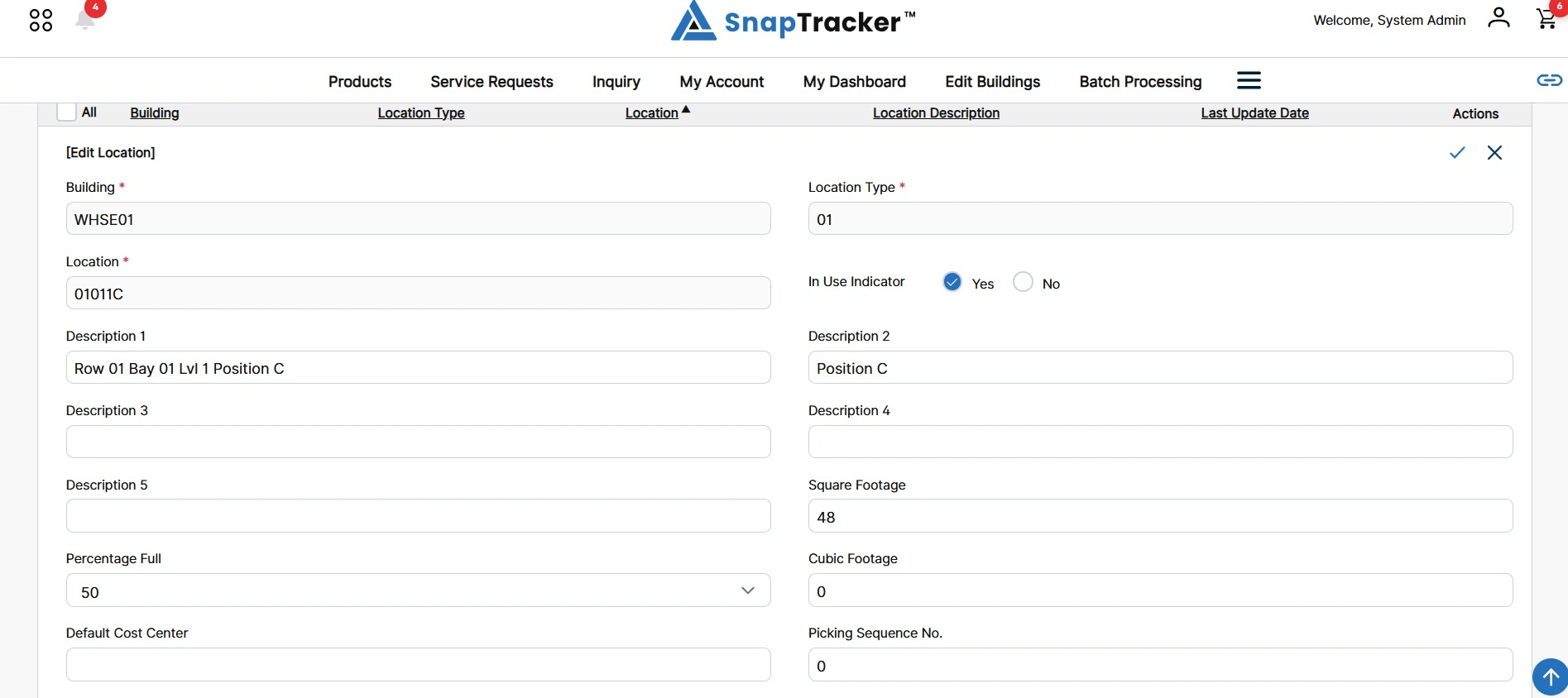Sort by the Last Update Date column header

pyautogui.click(x=1254, y=112)
